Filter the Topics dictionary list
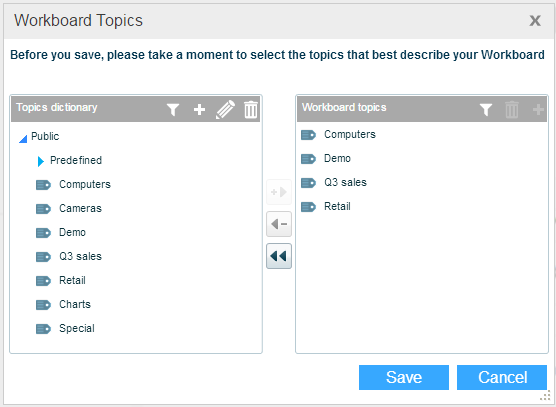Viewport: 556px width, 407px height. (x=173, y=109)
